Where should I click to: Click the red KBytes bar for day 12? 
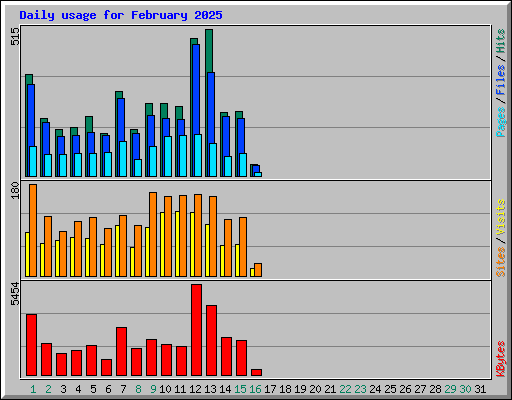pyautogui.click(x=196, y=330)
